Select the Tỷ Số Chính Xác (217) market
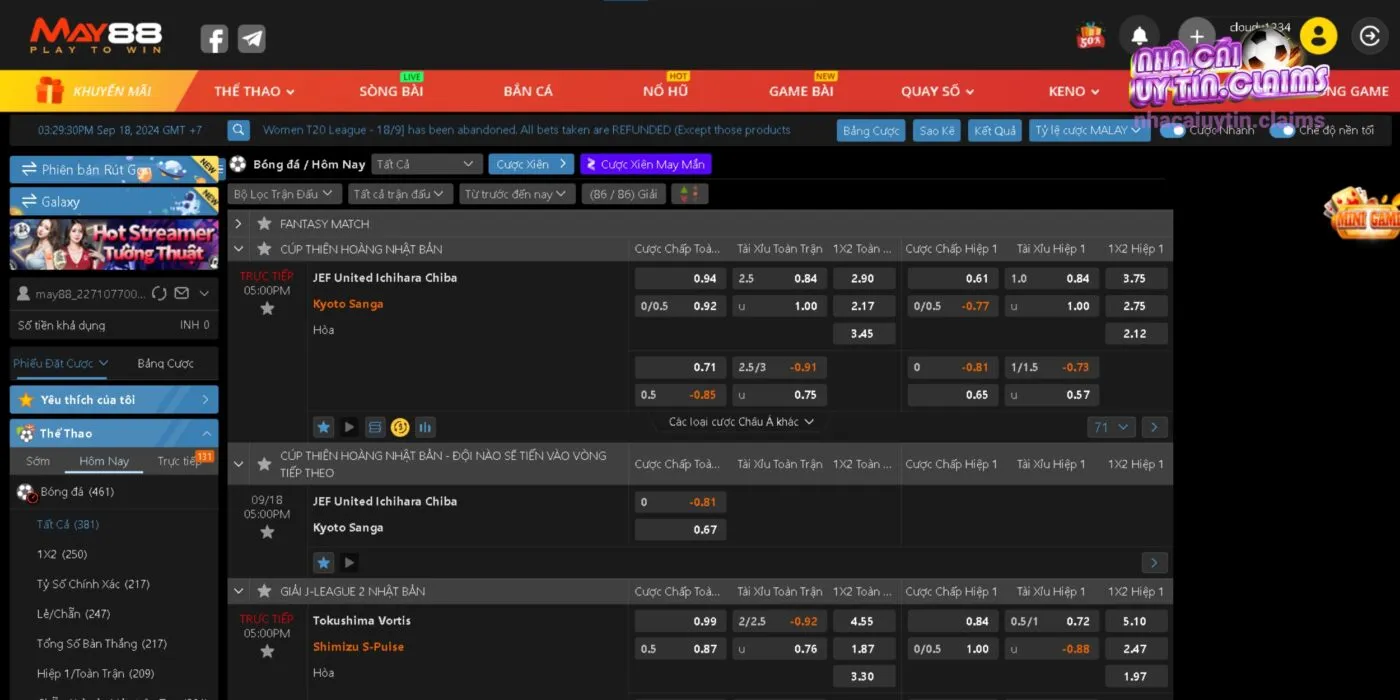The height and width of the screenshot is (700, 1400). pyautogui.click(x=93, y=584)
